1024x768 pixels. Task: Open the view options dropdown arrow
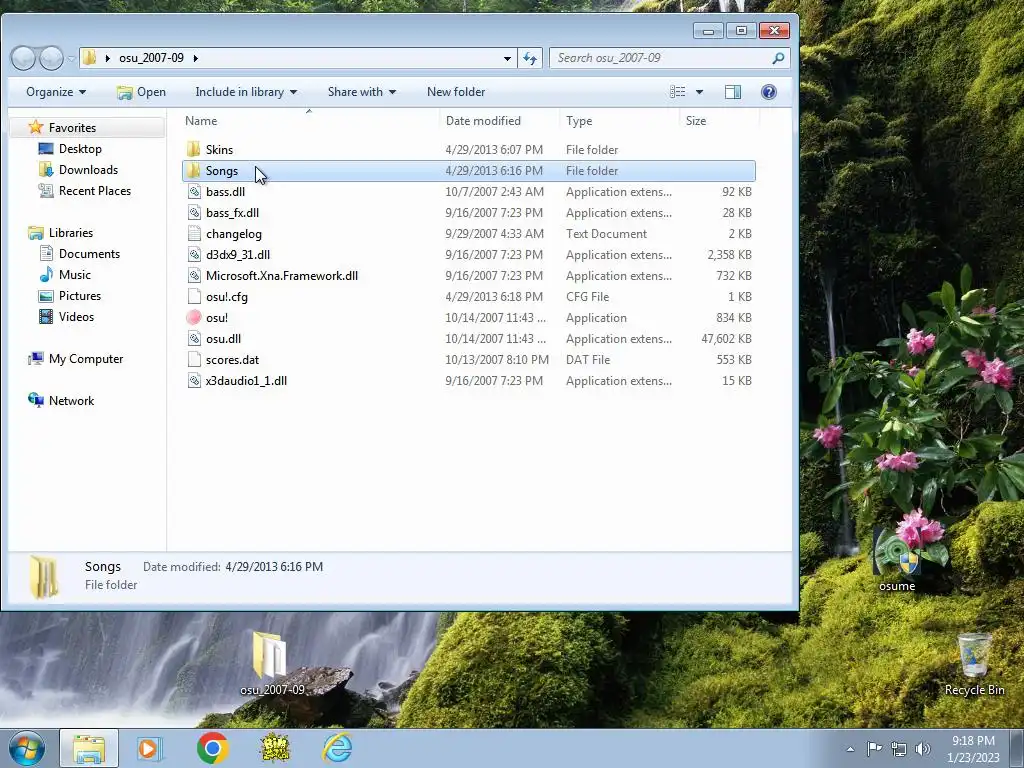[699, 92]
